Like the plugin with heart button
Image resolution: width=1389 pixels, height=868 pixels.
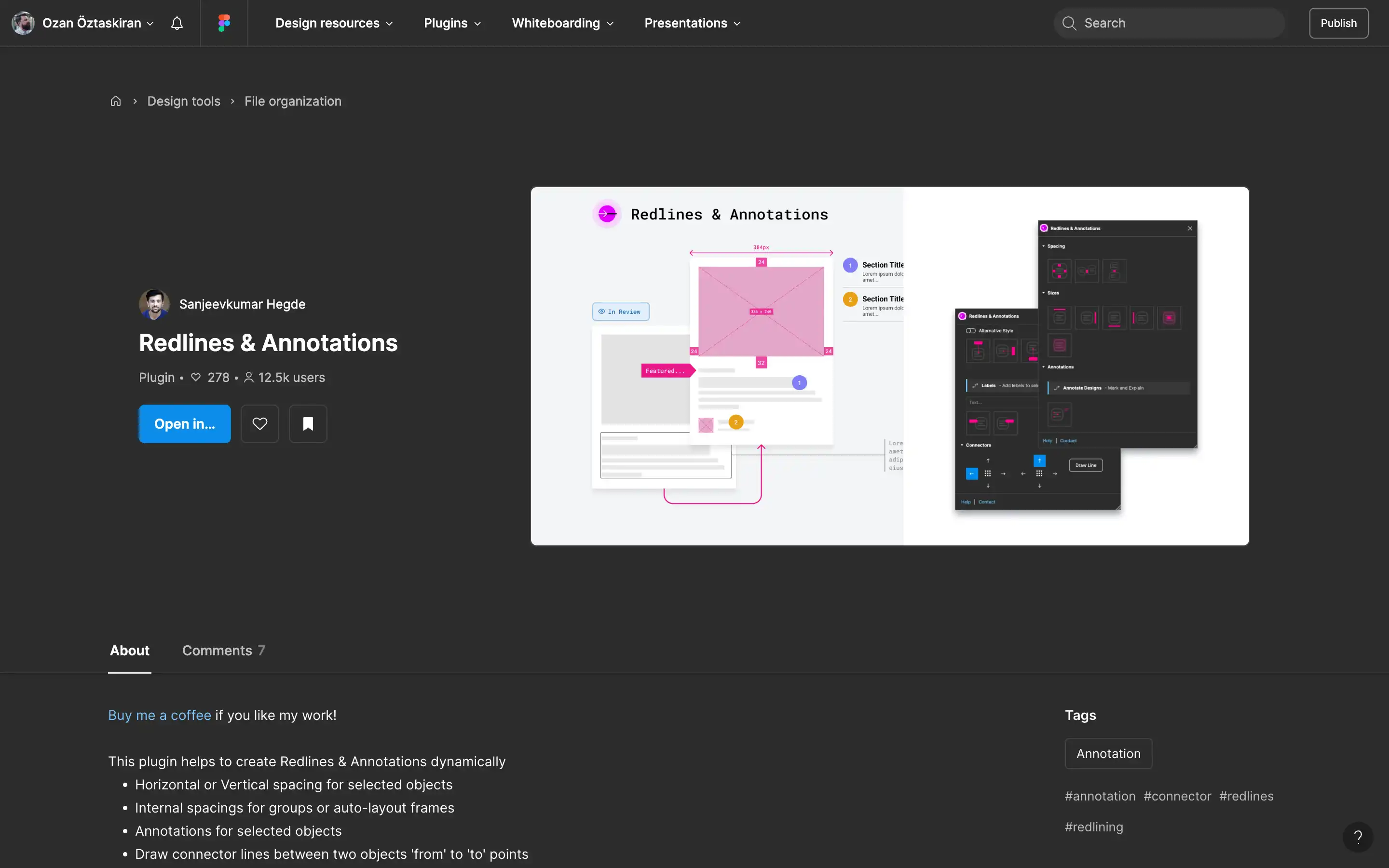(x=259, y=424)
